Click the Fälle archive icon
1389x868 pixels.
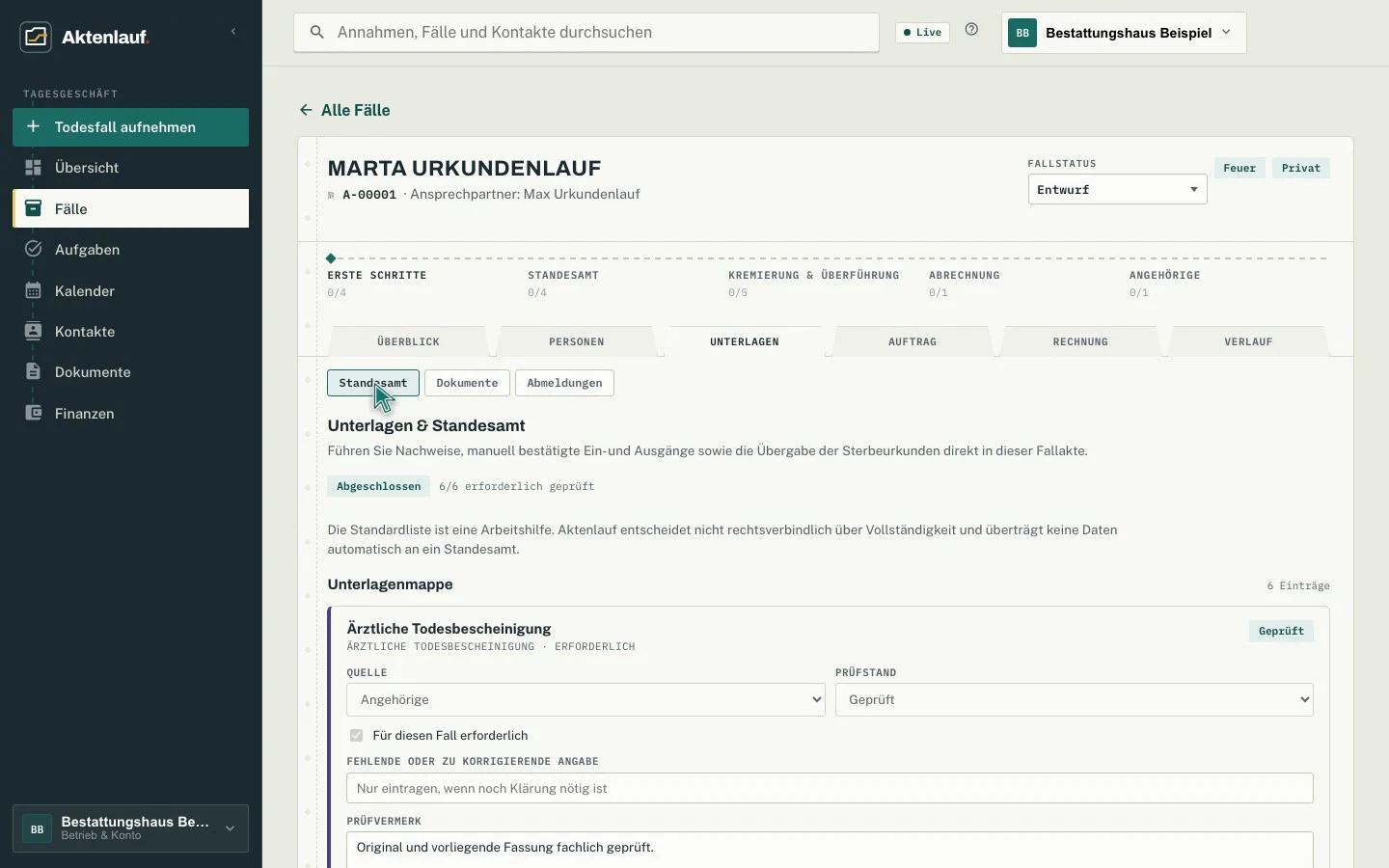[33, 208]
